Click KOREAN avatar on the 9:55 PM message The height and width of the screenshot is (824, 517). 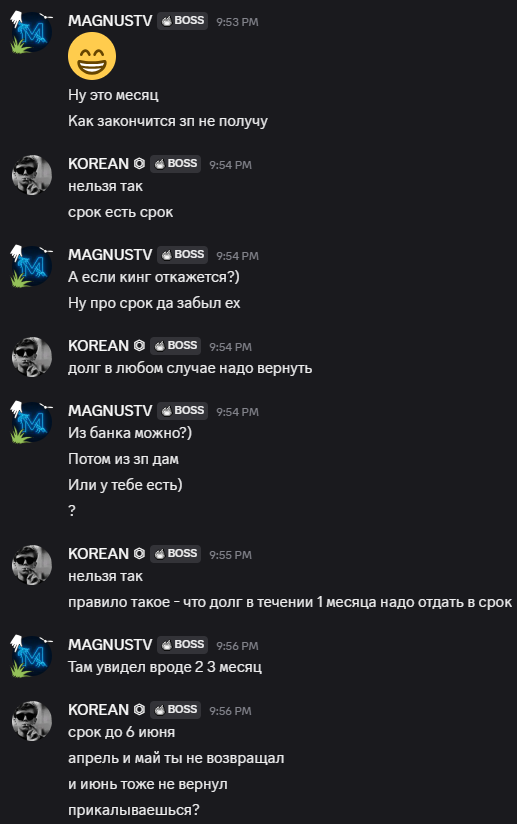[32, 565]
